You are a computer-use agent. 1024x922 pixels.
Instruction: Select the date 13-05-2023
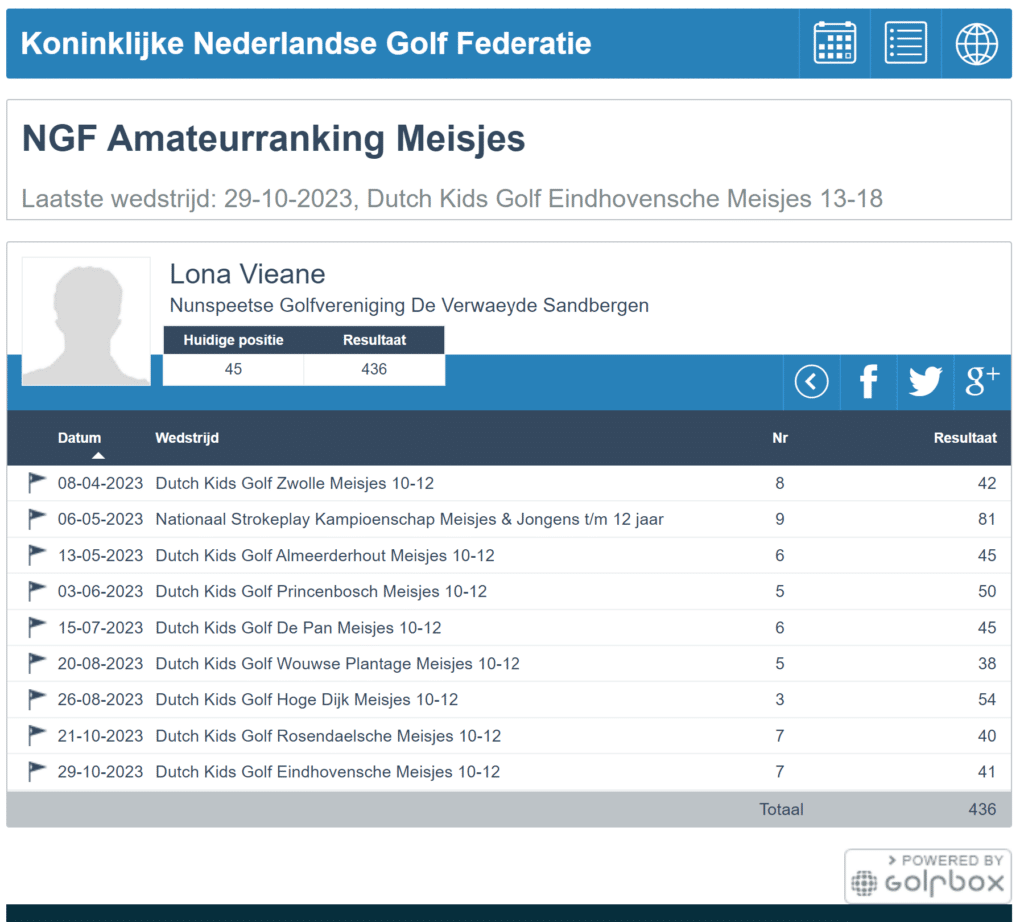point(100,555)
